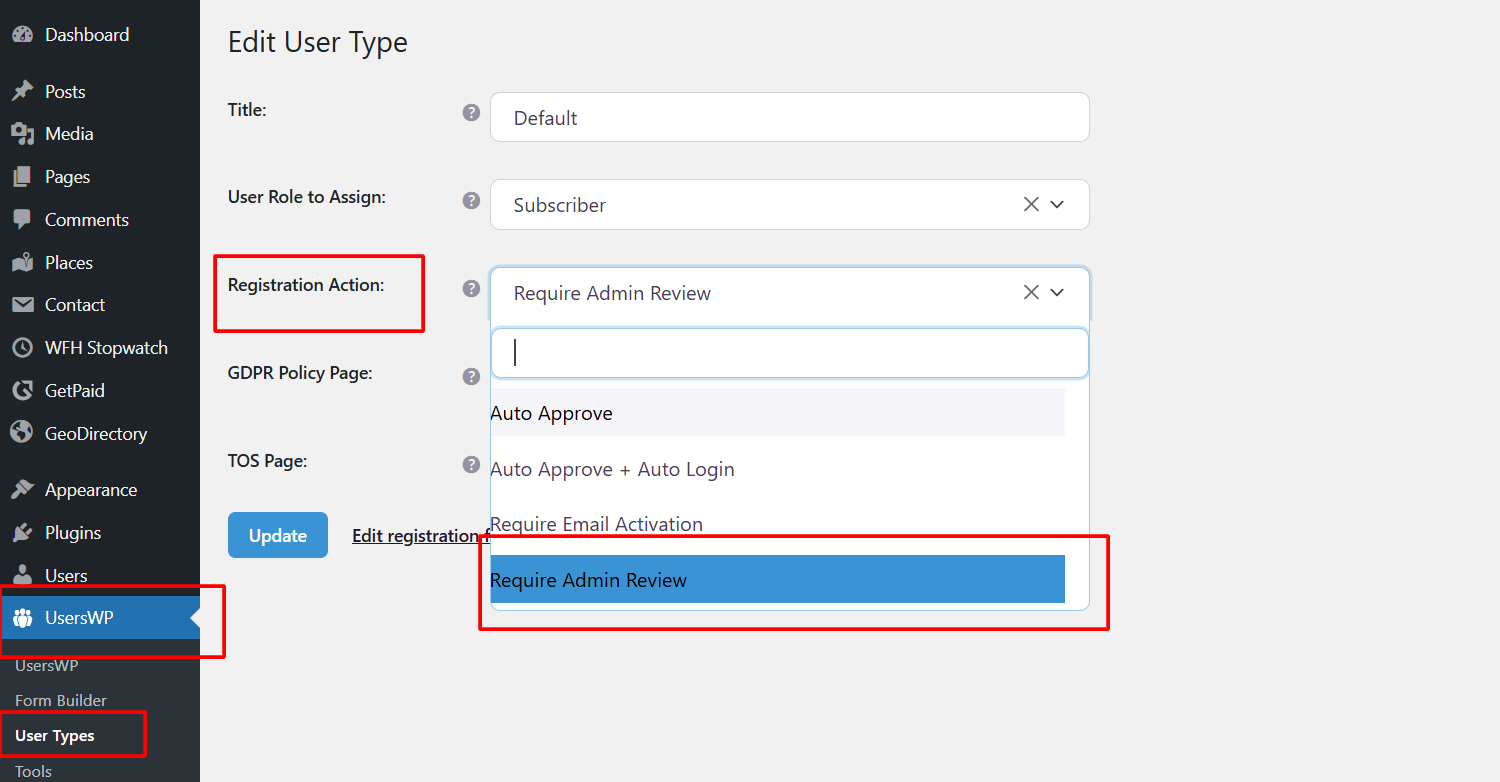Viewport: 1500px width, 782px height.
Task: Click the Media icon in sidebar
Action: (x=22, y=134)
